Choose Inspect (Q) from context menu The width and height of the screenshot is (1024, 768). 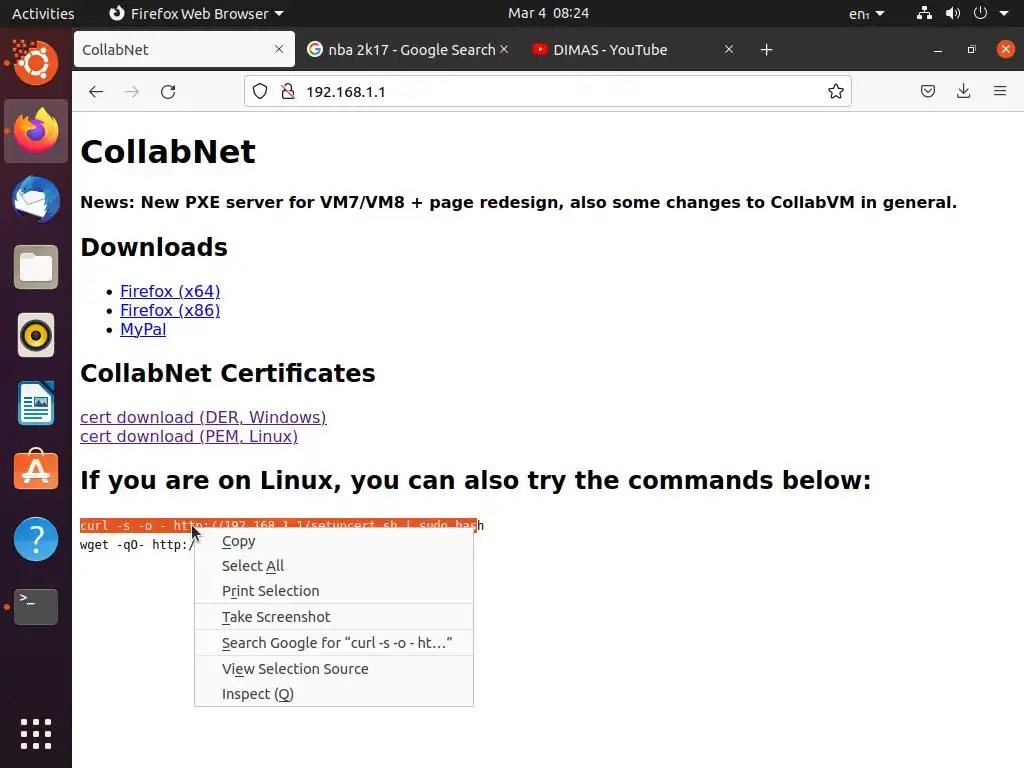[334, 694]
